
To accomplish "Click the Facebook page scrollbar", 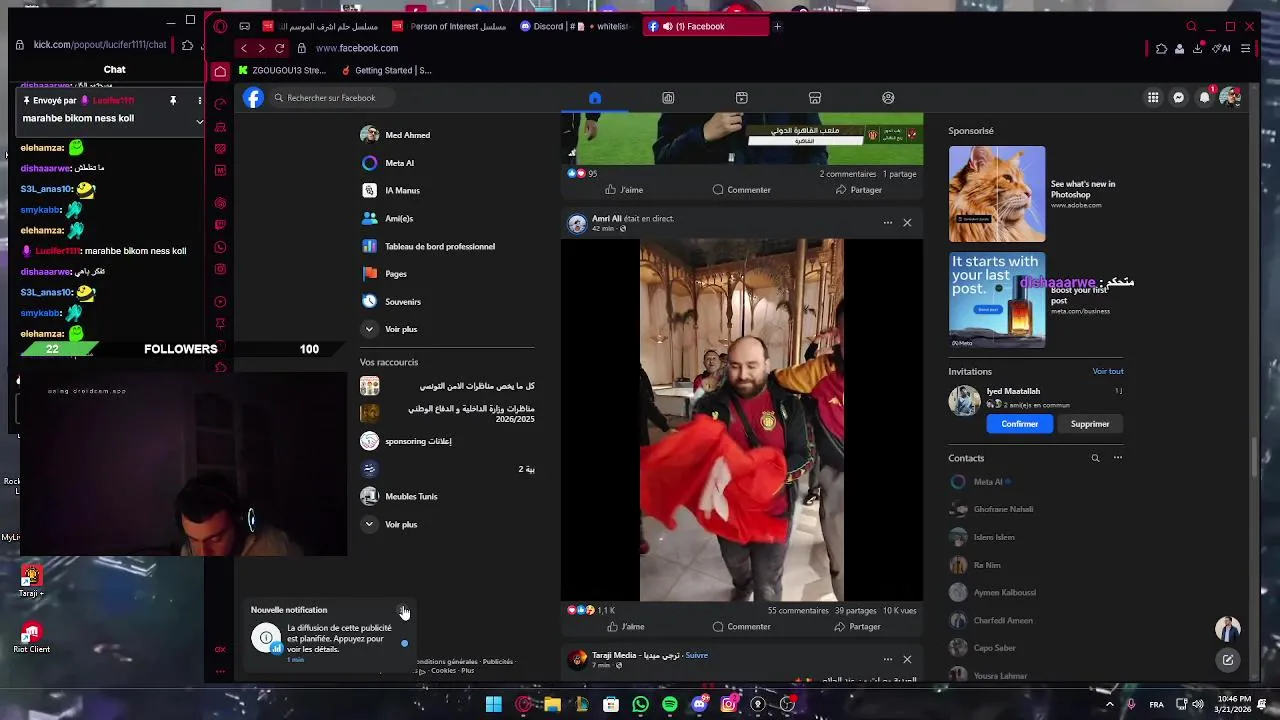I will point(1256,458).
